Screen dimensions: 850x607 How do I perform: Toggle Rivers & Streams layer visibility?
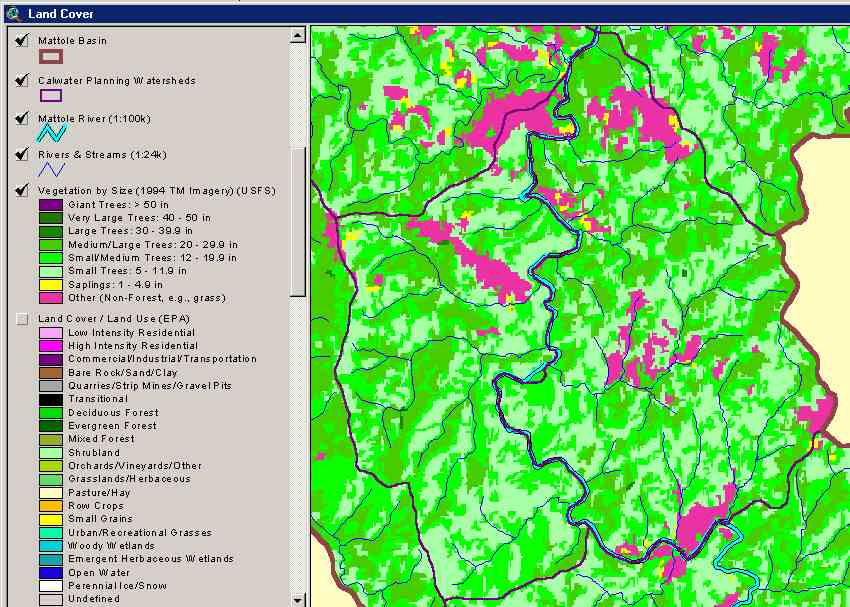coord(22,155)
